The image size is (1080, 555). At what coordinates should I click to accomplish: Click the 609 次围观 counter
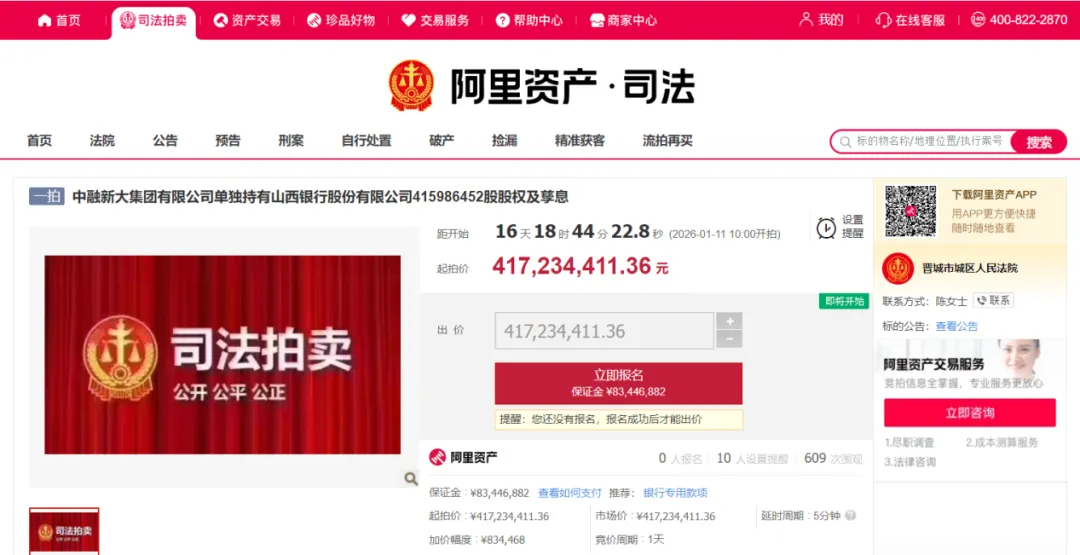pos(833,459)
